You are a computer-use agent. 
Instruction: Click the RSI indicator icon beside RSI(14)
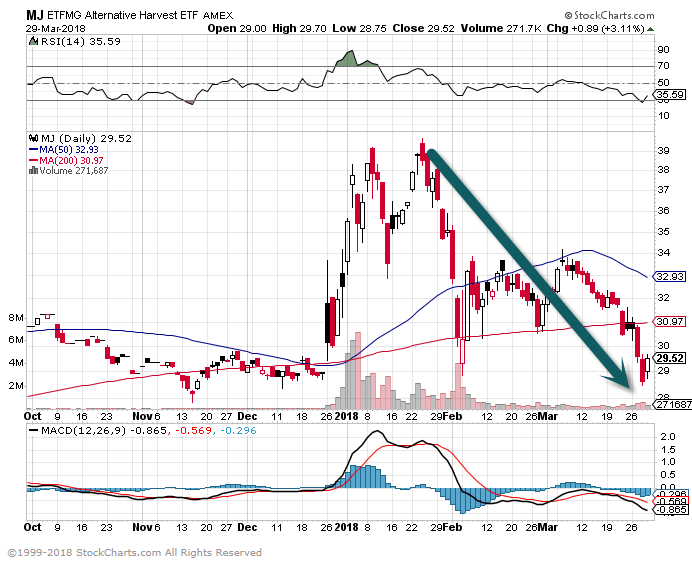(x=34, y=41)
